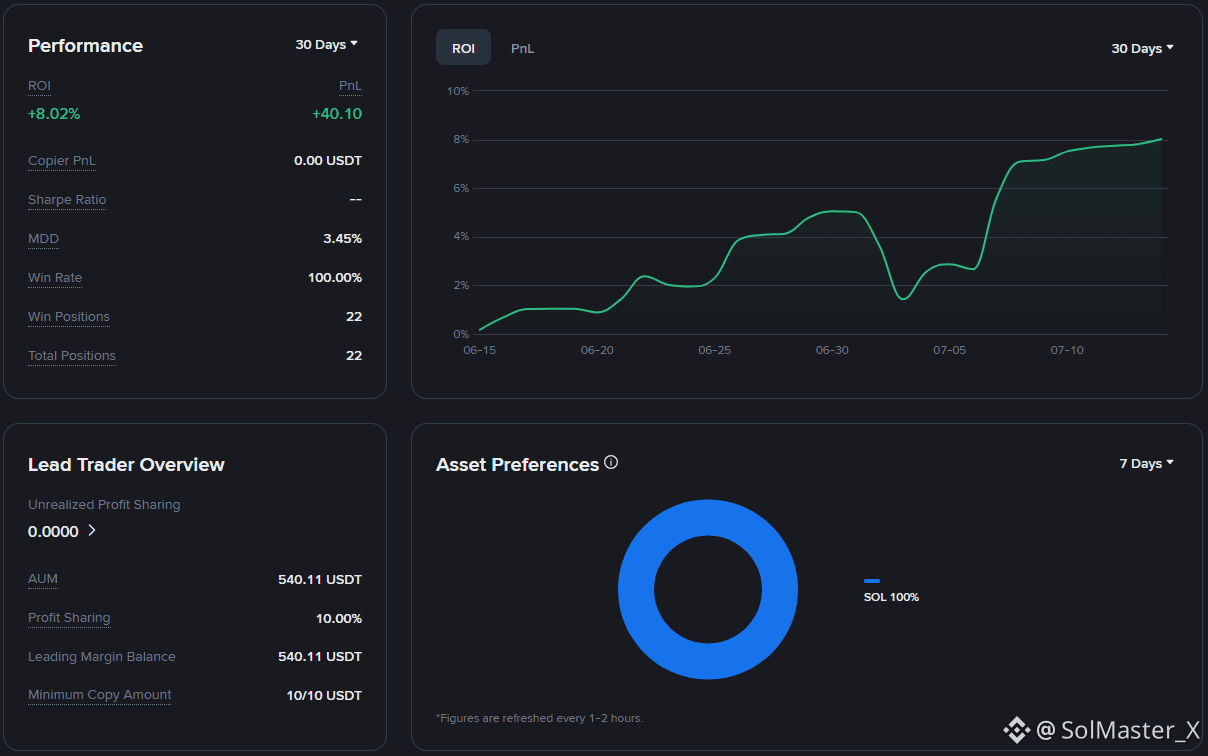Viewport: 1208px width, 756px height.
Task: Click the Copier PnL label
Action: pyautogui.click(x=62, y=161)
